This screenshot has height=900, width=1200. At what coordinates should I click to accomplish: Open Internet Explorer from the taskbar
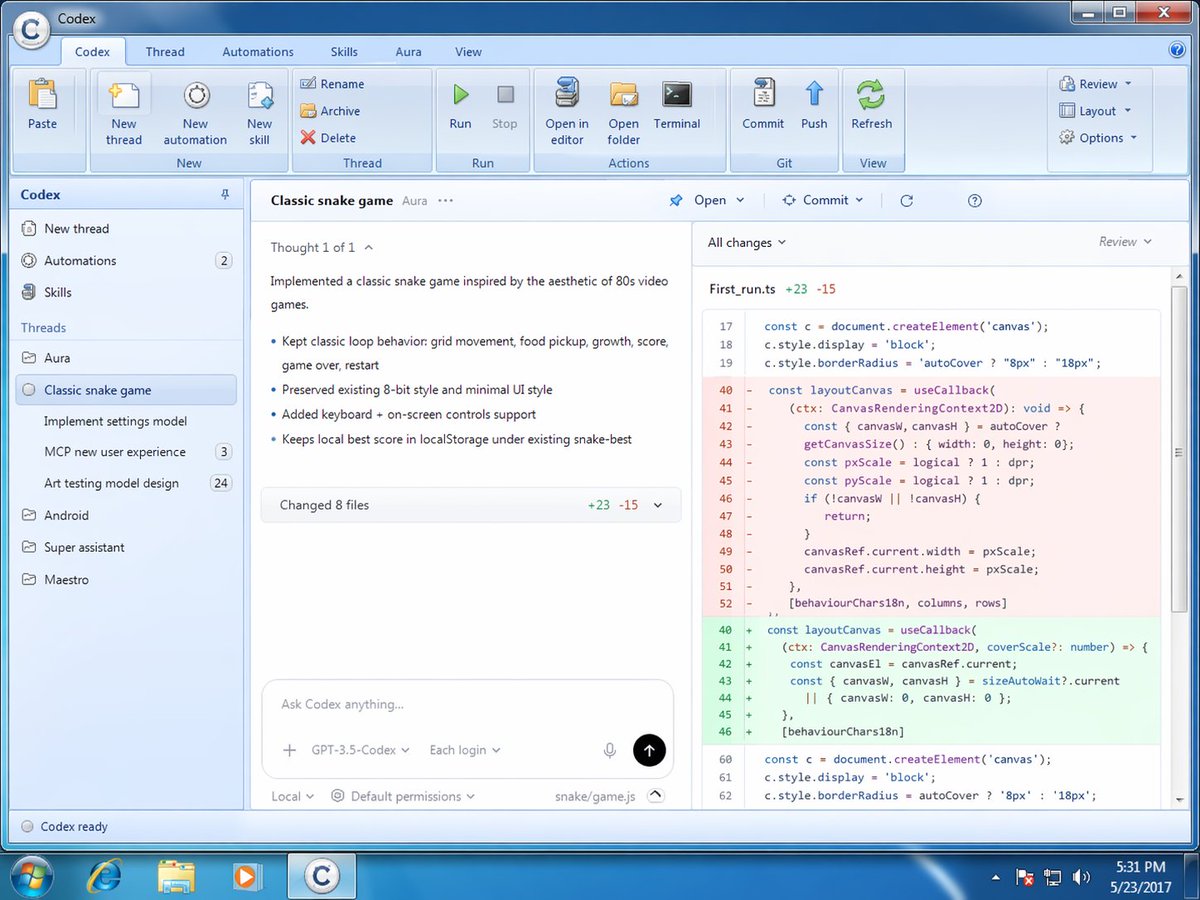[104, 876]
